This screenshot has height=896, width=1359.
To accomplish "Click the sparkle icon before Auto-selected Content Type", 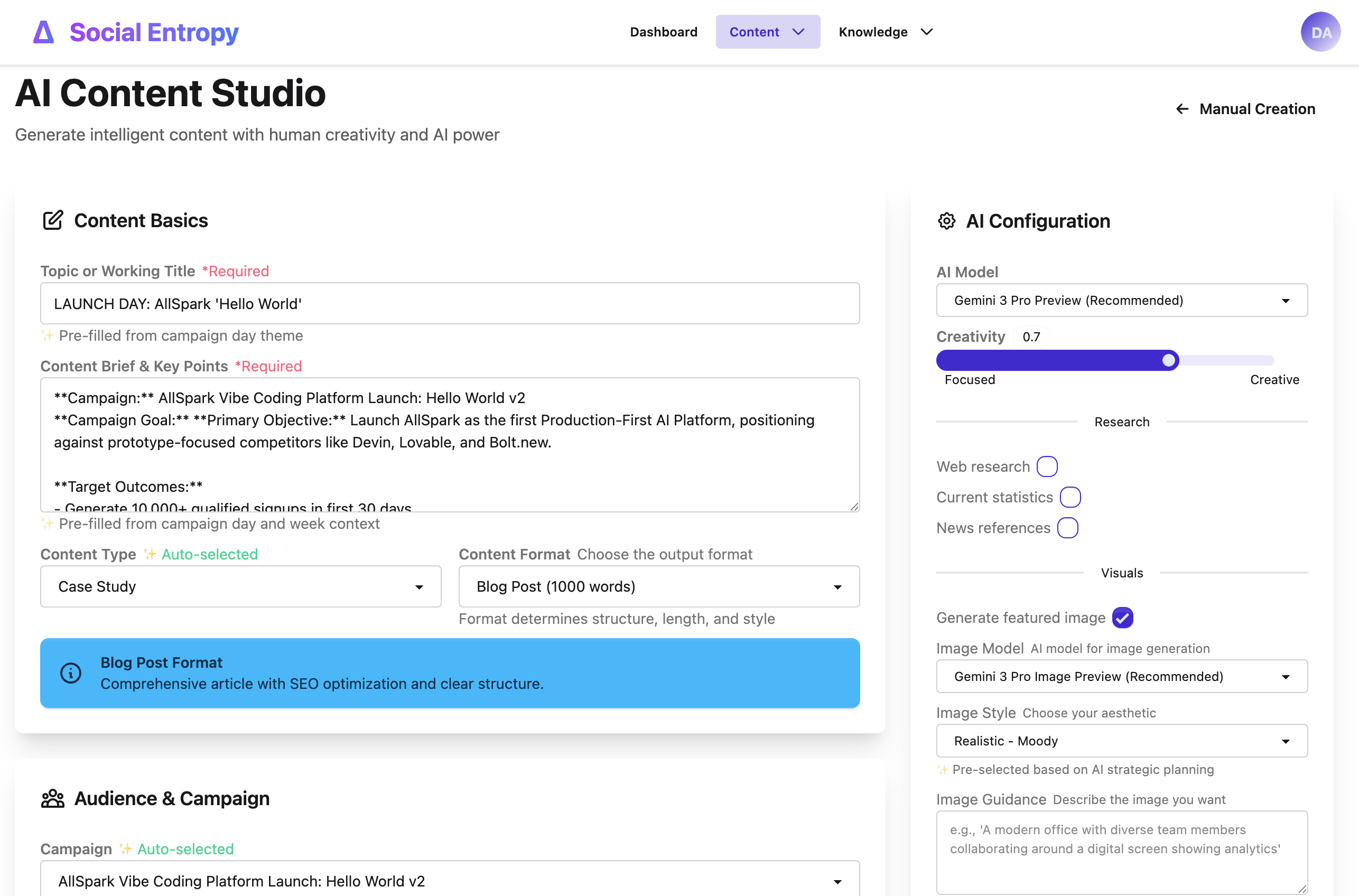I will 148,554.
